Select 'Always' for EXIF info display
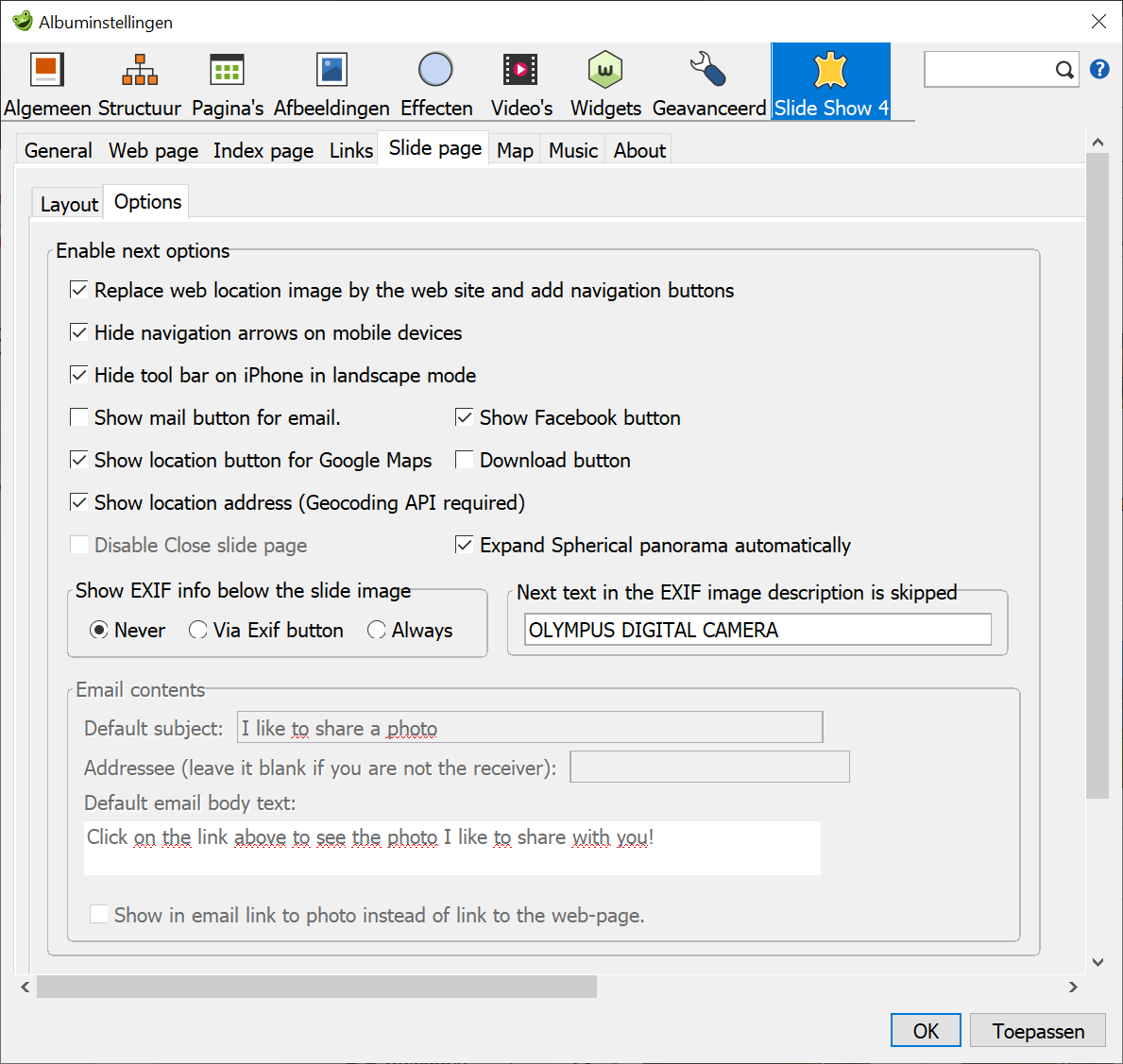This screenshot has width=1123, height=1064. [376, 630]
